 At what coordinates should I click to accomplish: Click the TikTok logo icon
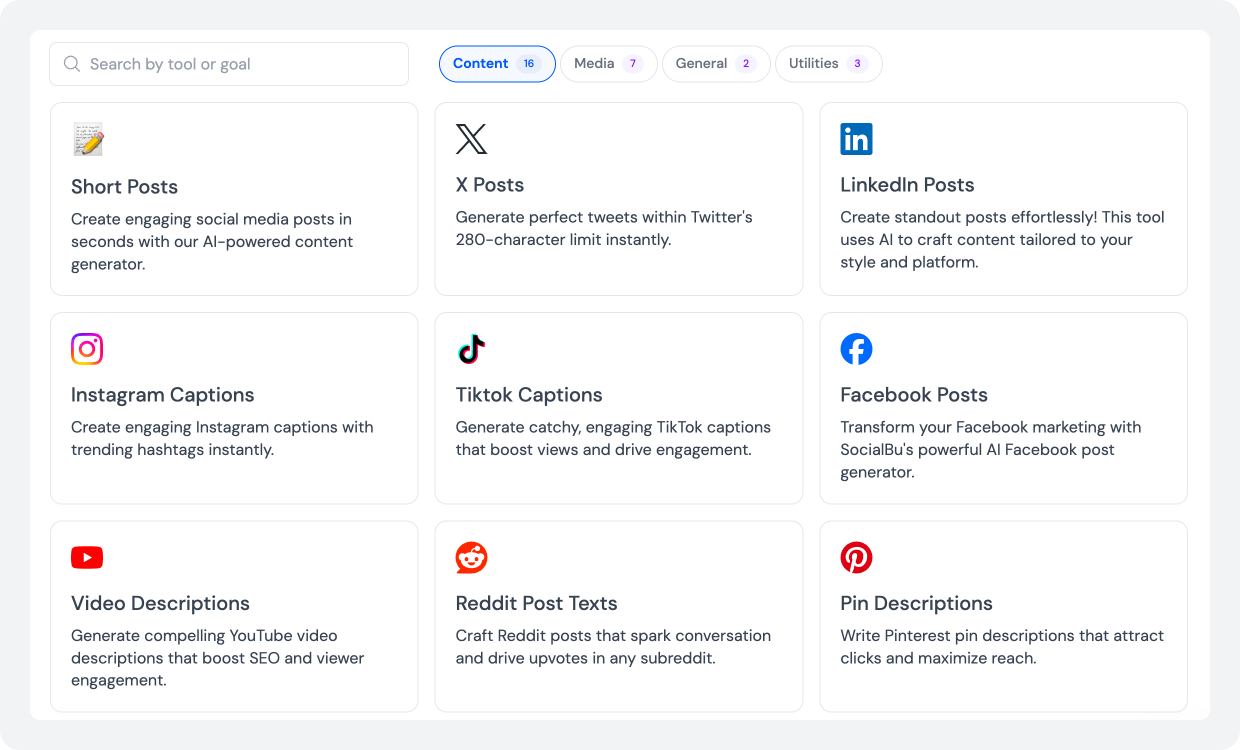point(472,349)
